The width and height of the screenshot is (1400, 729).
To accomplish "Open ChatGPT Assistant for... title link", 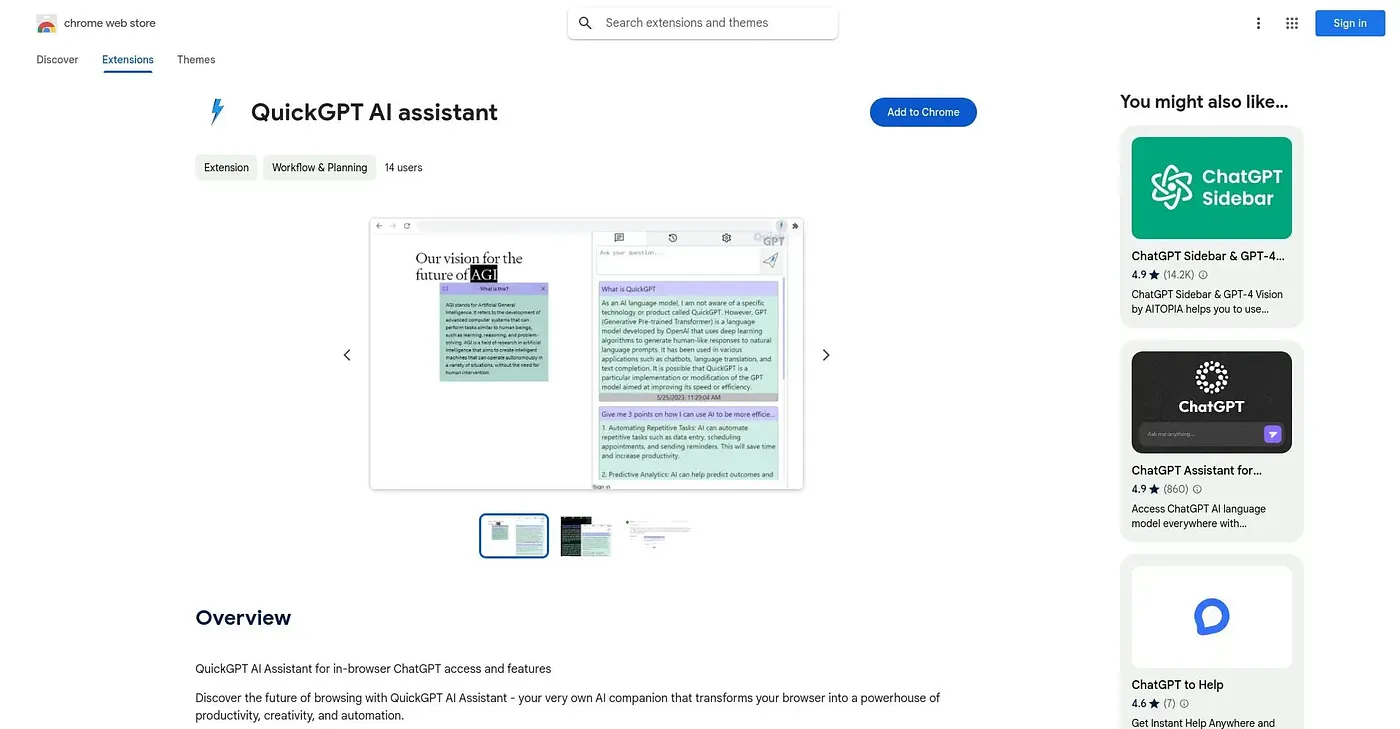I will coord(1197,470).
